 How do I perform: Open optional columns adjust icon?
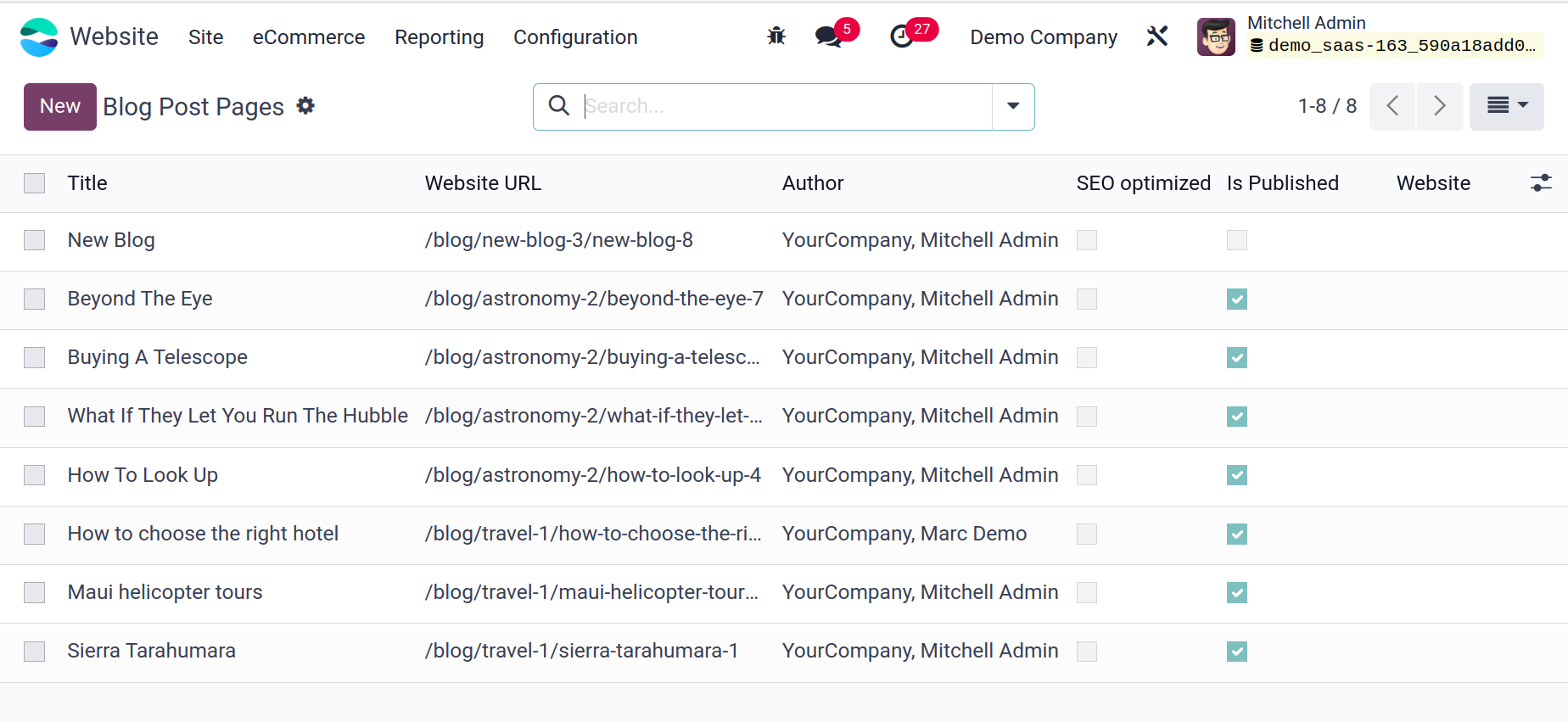[x=1541, y=183]
